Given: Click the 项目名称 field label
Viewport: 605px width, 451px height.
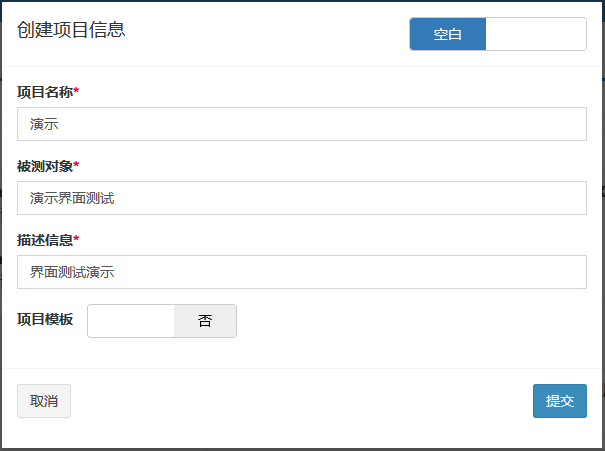Looking at the screenshot, I should (45, 92).
